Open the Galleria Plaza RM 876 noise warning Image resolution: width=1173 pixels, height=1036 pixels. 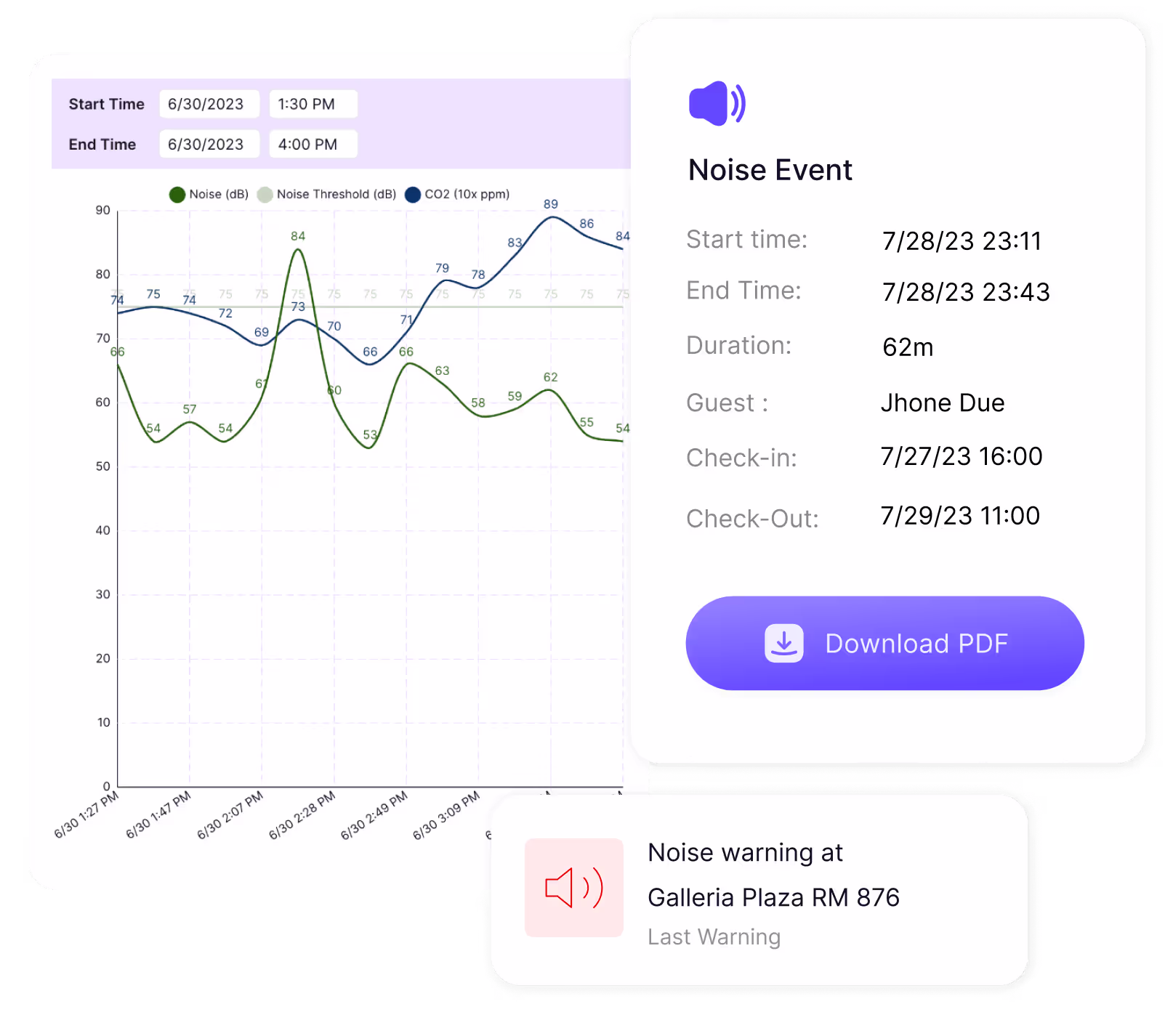[x=773, y=897]
